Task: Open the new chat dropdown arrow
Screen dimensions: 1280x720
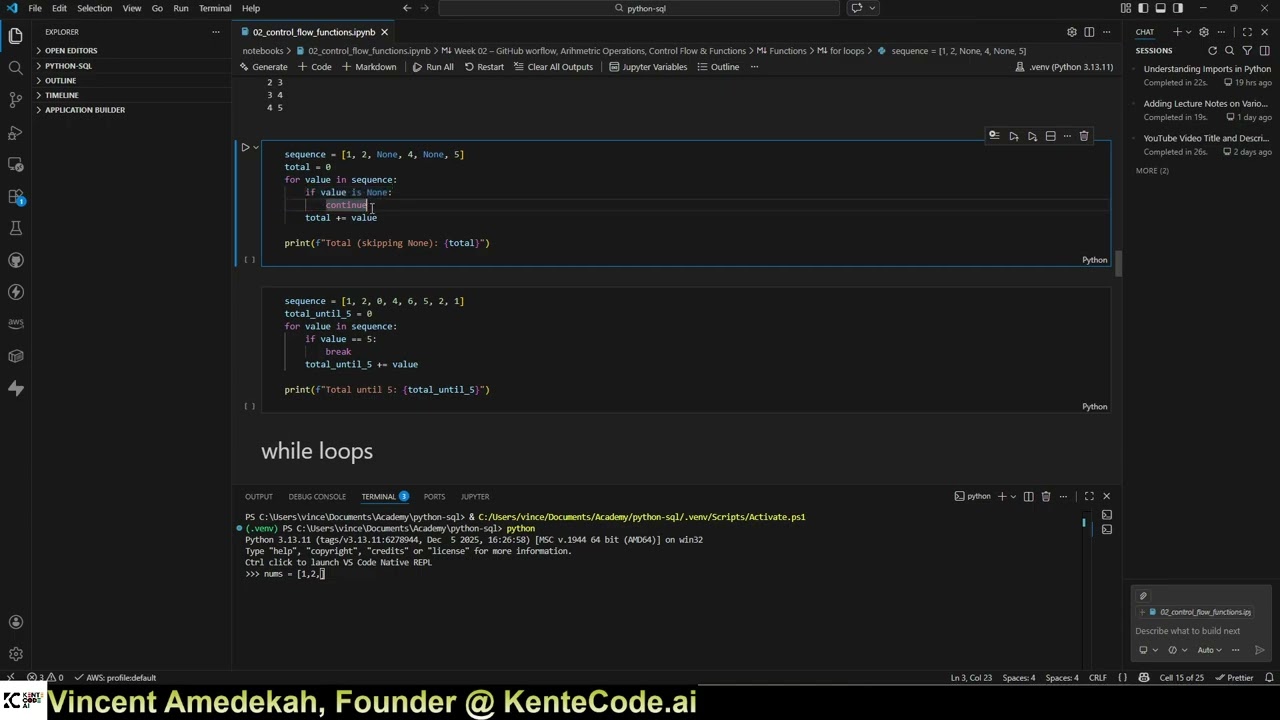Action: [1188, 32]
